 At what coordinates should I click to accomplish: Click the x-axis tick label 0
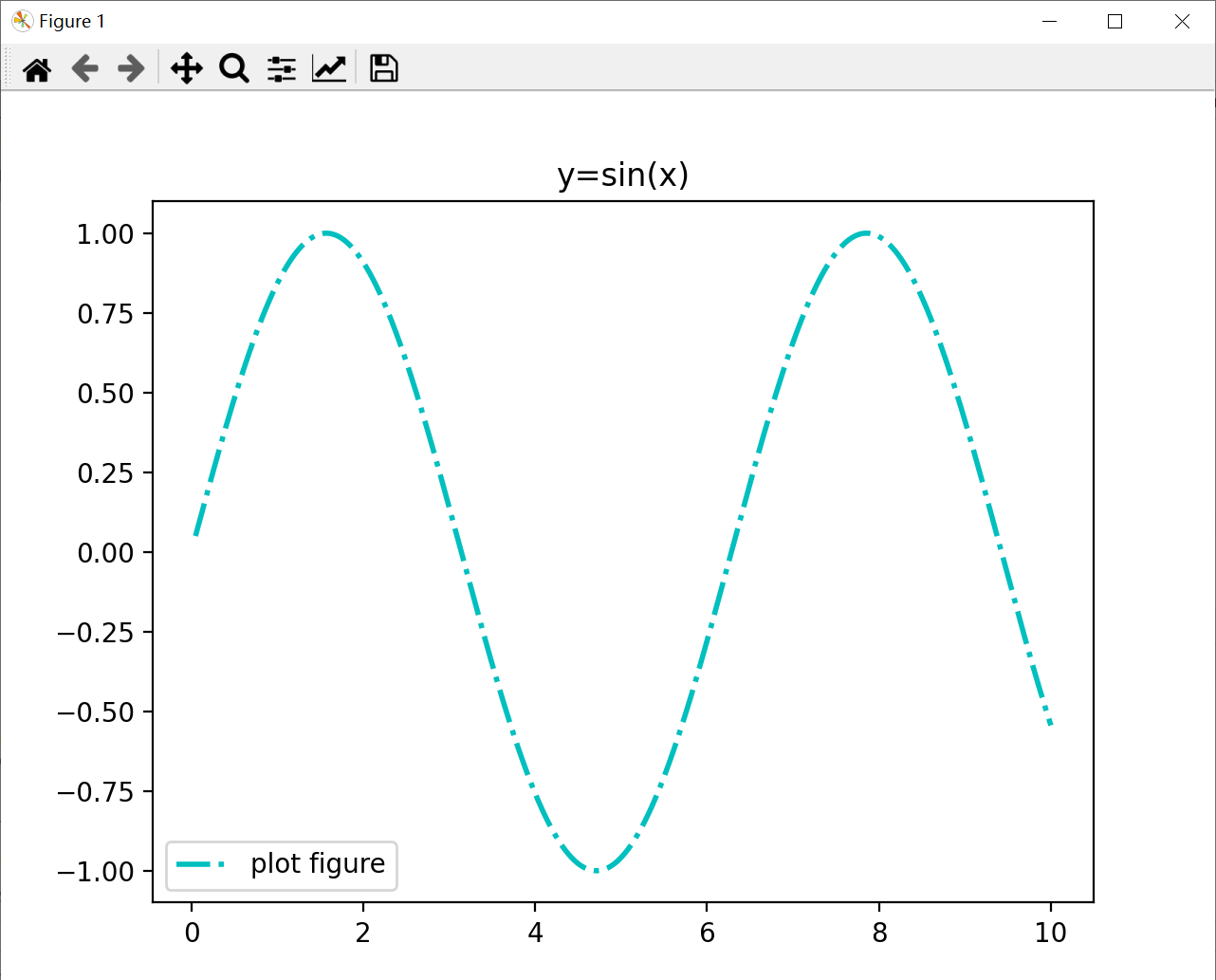[x=193, y=934]
